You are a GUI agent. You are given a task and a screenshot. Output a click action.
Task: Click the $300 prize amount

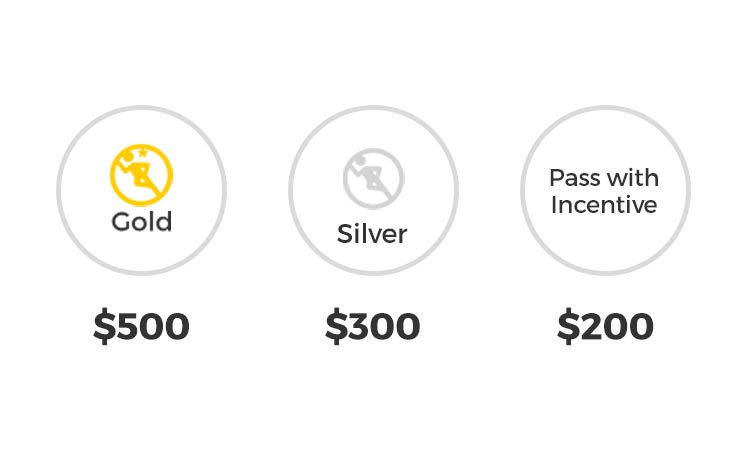coord(373,327)
